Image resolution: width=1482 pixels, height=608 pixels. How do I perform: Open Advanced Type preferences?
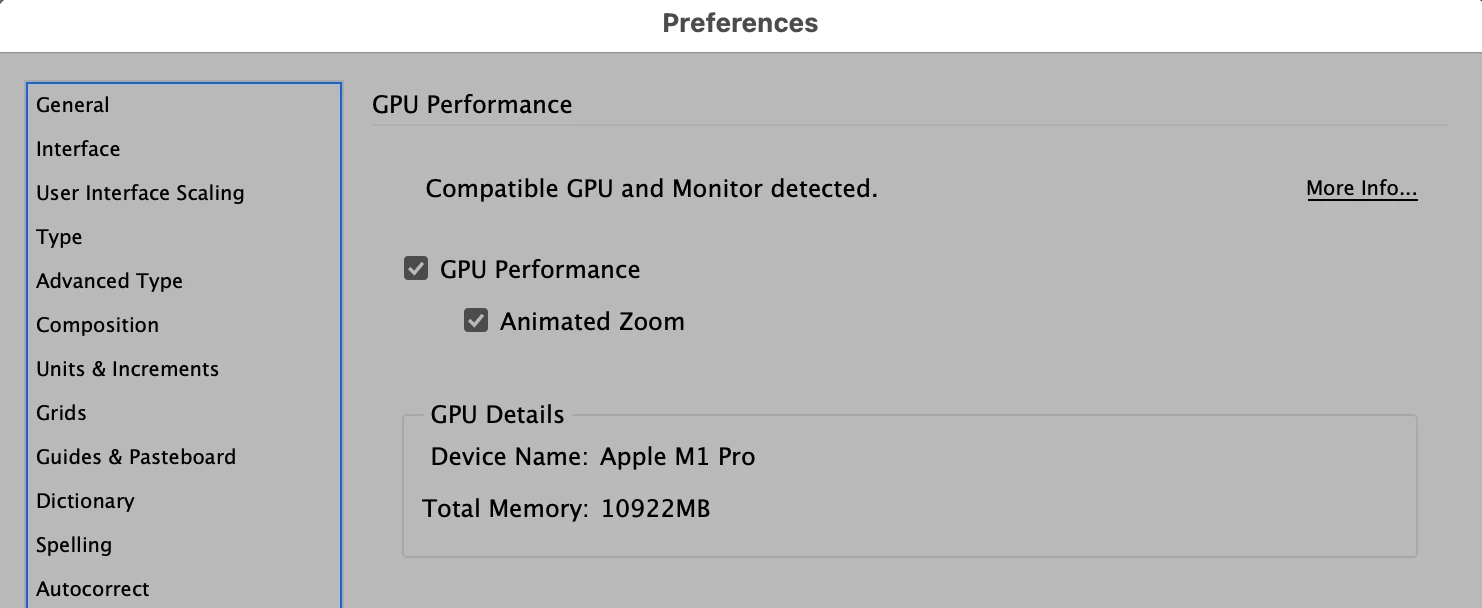click(109, 281)
